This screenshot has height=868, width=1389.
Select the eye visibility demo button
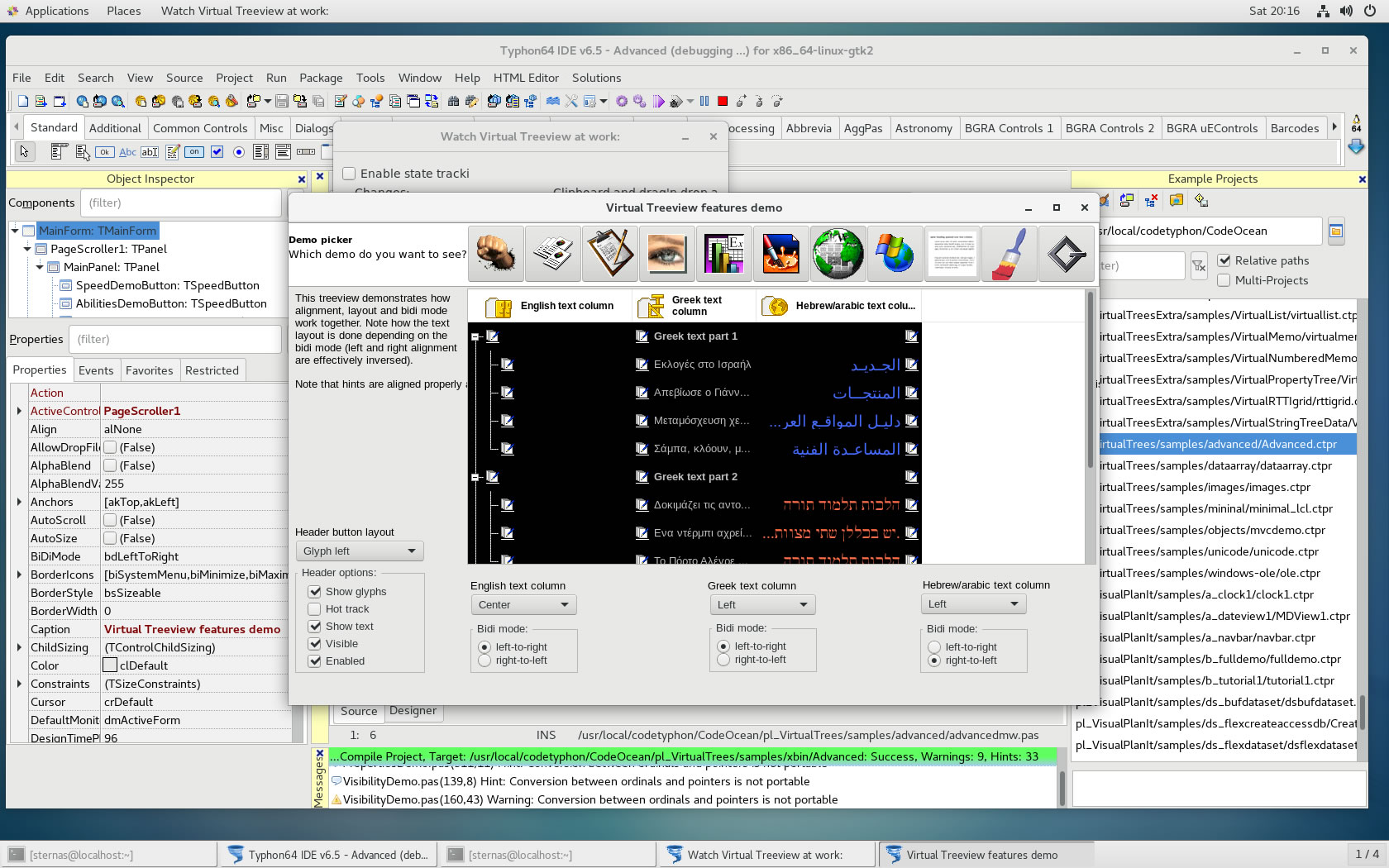tap(667, 254)
